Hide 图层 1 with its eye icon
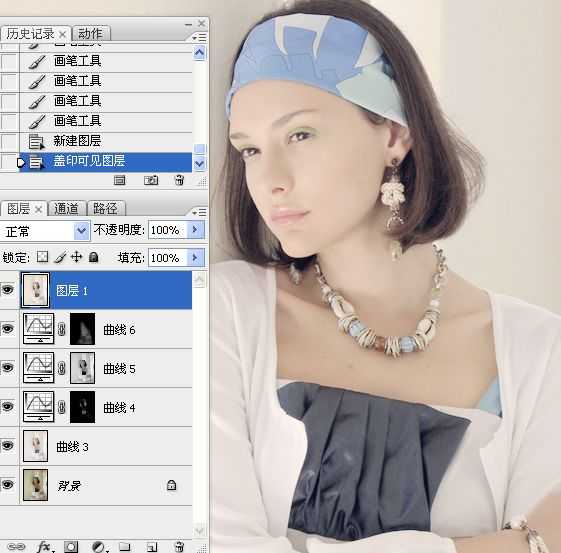Image resolution: width=561 pixels, height=553 pixels. (x=8, y=289)
